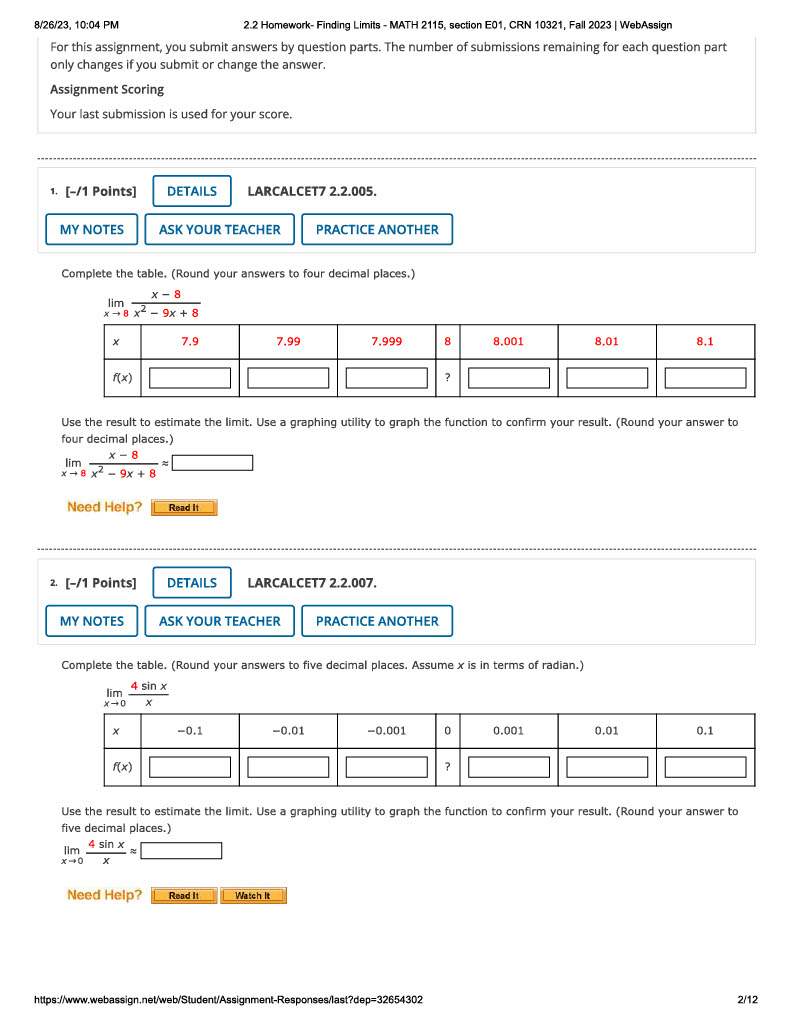Click MY NOTES for question 2
Screen dimensions: 791x1024
(91, 621)
